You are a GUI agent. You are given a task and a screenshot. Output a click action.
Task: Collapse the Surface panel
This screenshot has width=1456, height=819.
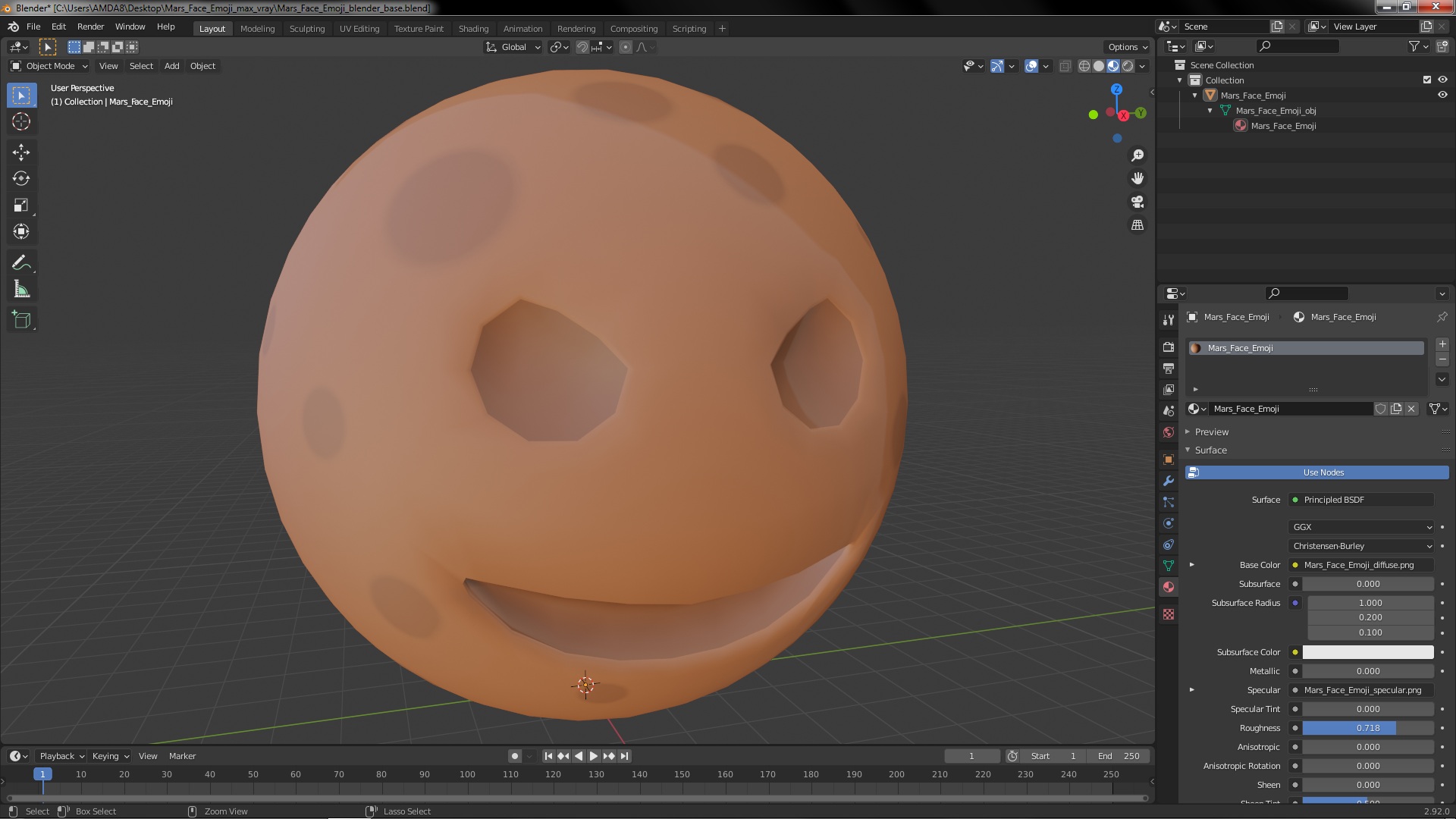[1210, 450]
